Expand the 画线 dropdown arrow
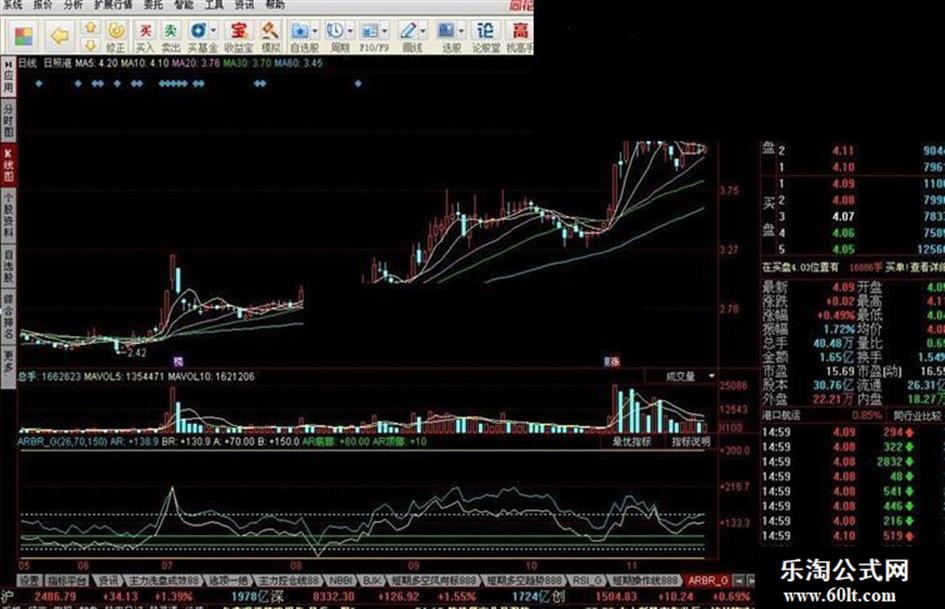 [x=422, y=30]
